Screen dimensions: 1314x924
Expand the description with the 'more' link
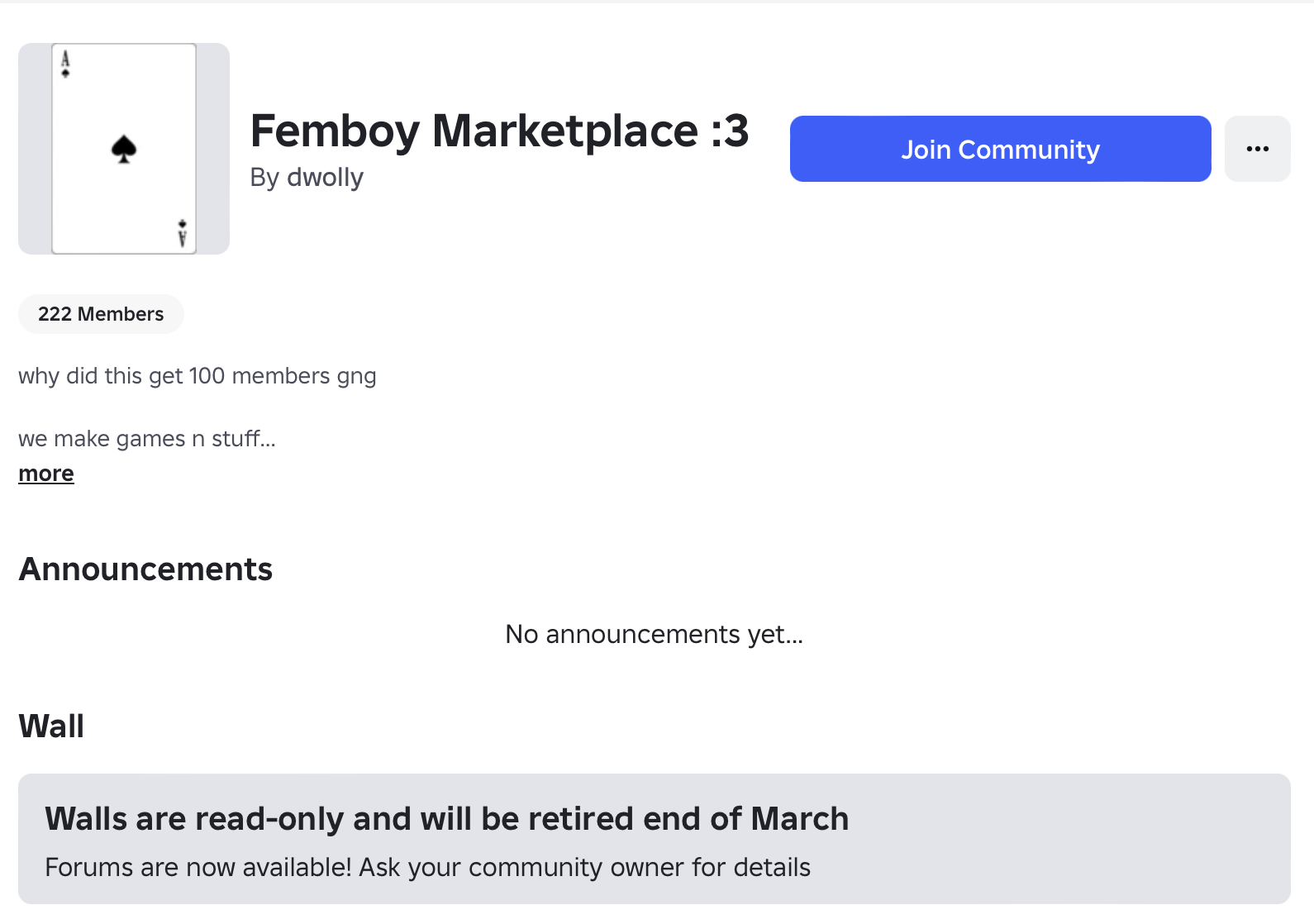pos(46,474)
